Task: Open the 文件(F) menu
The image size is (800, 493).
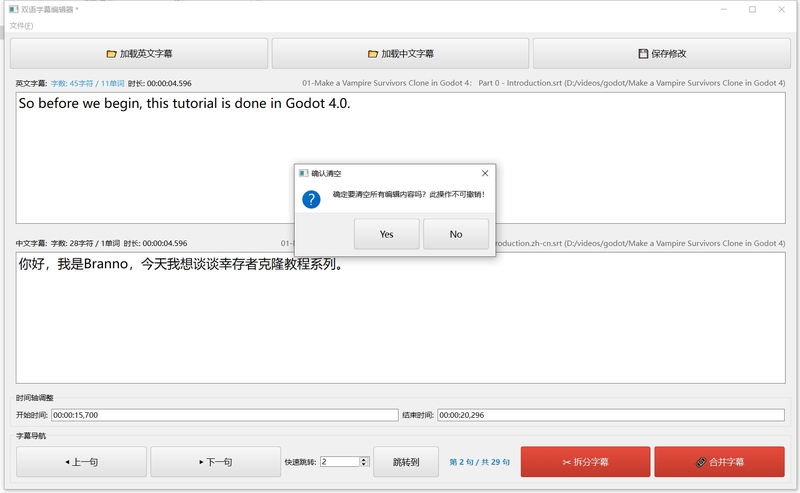Action: click(21, 26)
